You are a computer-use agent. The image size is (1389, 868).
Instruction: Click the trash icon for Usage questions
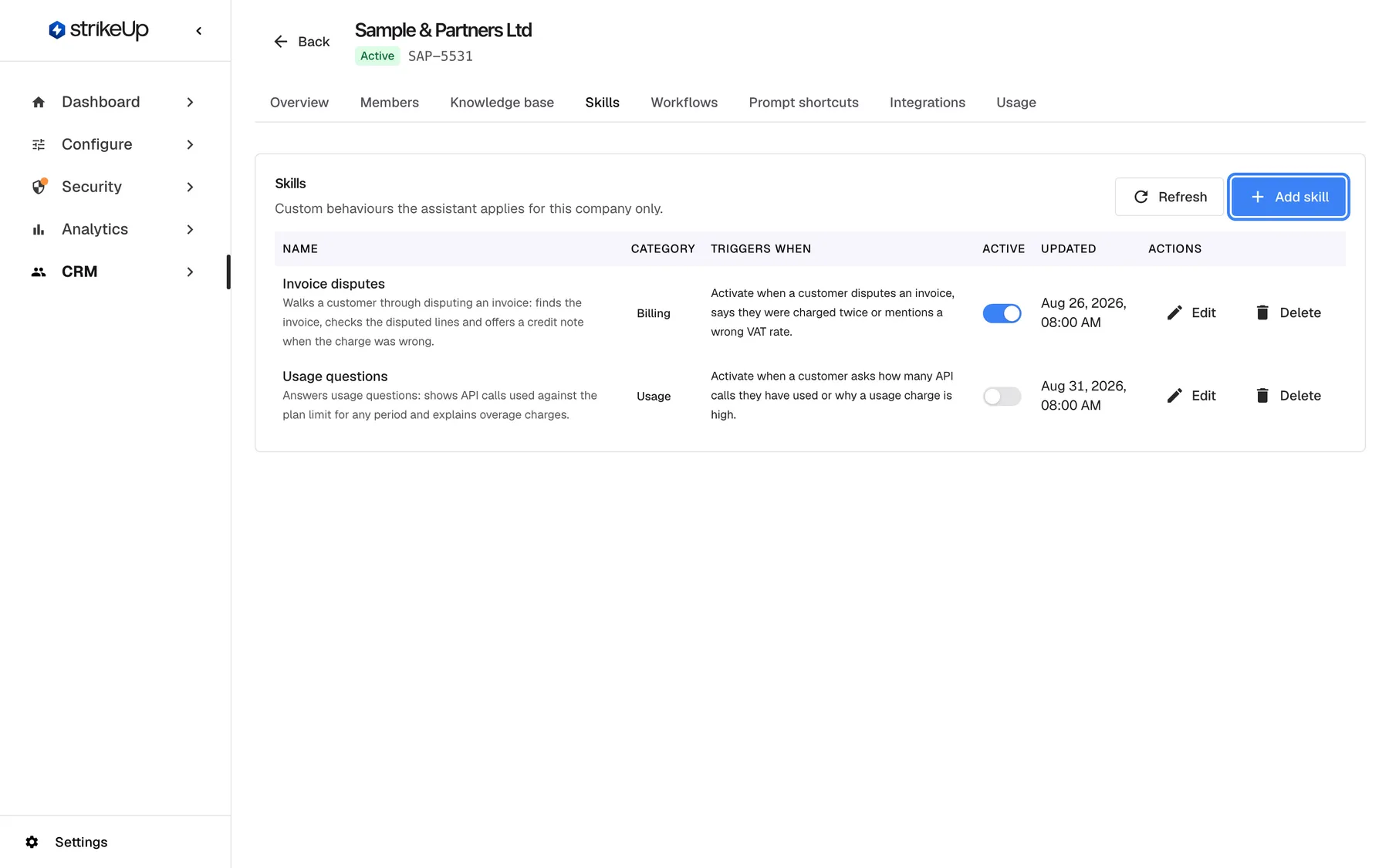click(1262, 396)
